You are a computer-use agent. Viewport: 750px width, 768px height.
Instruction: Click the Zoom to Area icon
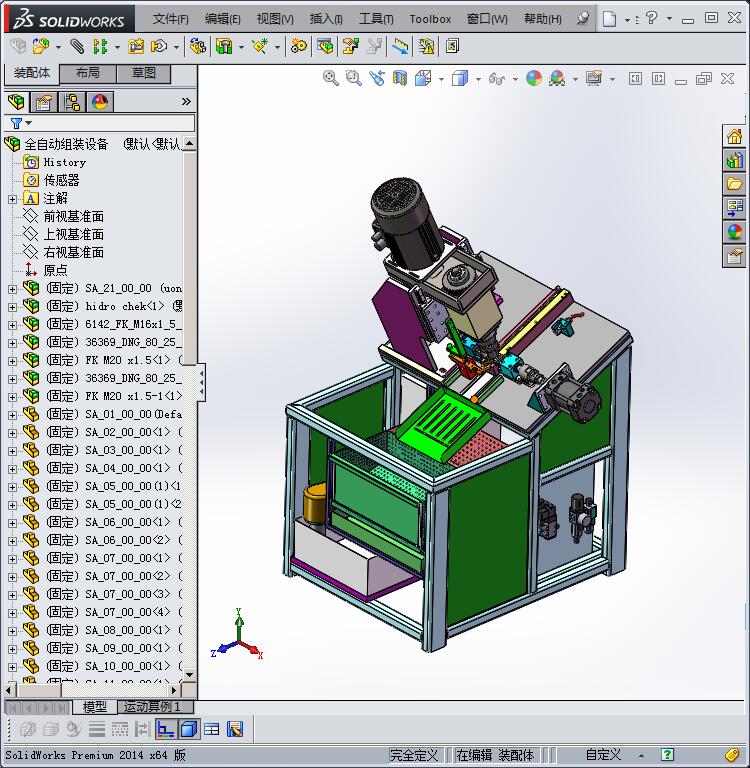[354, 78]
